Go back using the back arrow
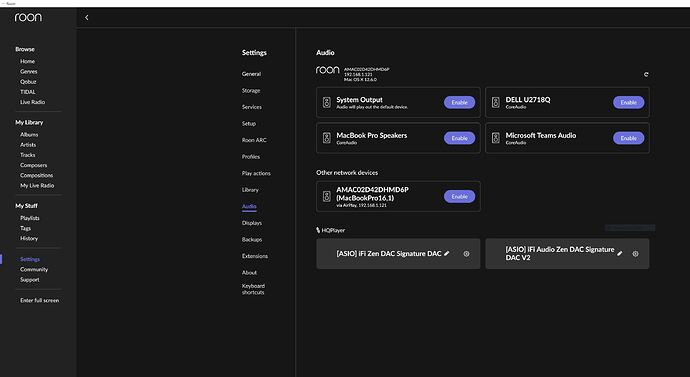Screen dimensions: 690x377 pos(87,18)
